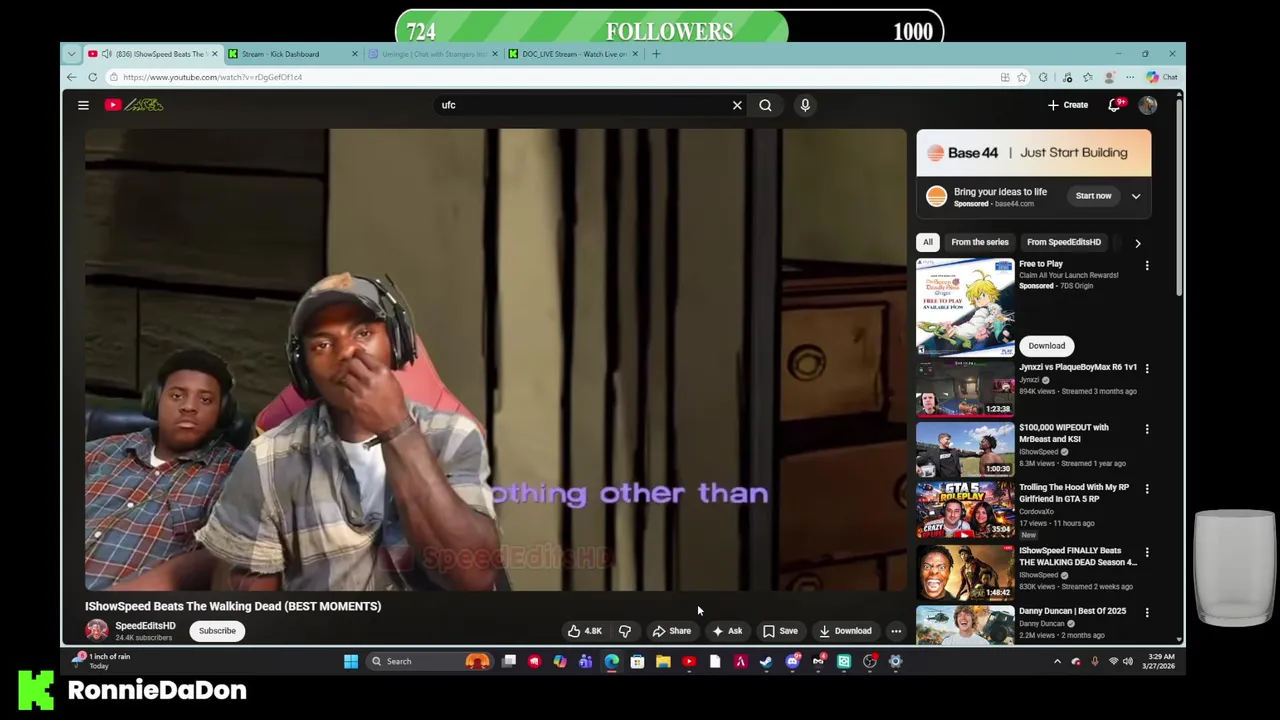
Task: Go to YouTube home via the logo
Action: pos(134,104)
